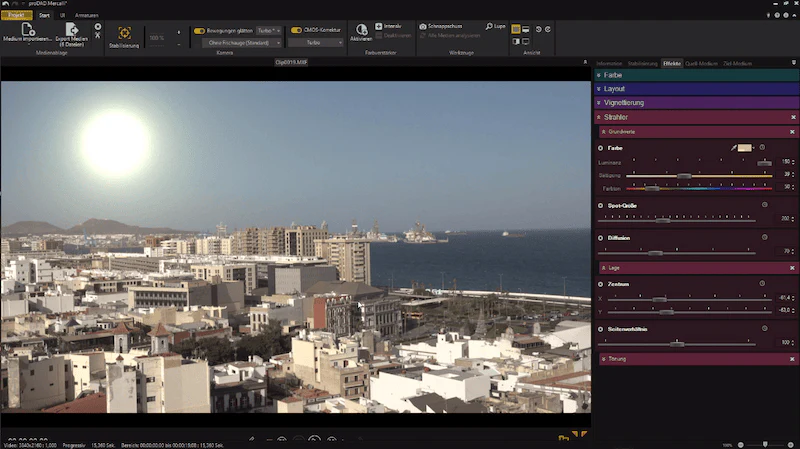Open the Lupe magnifier tool
The image size is (800, 449).
pos(489,26)
